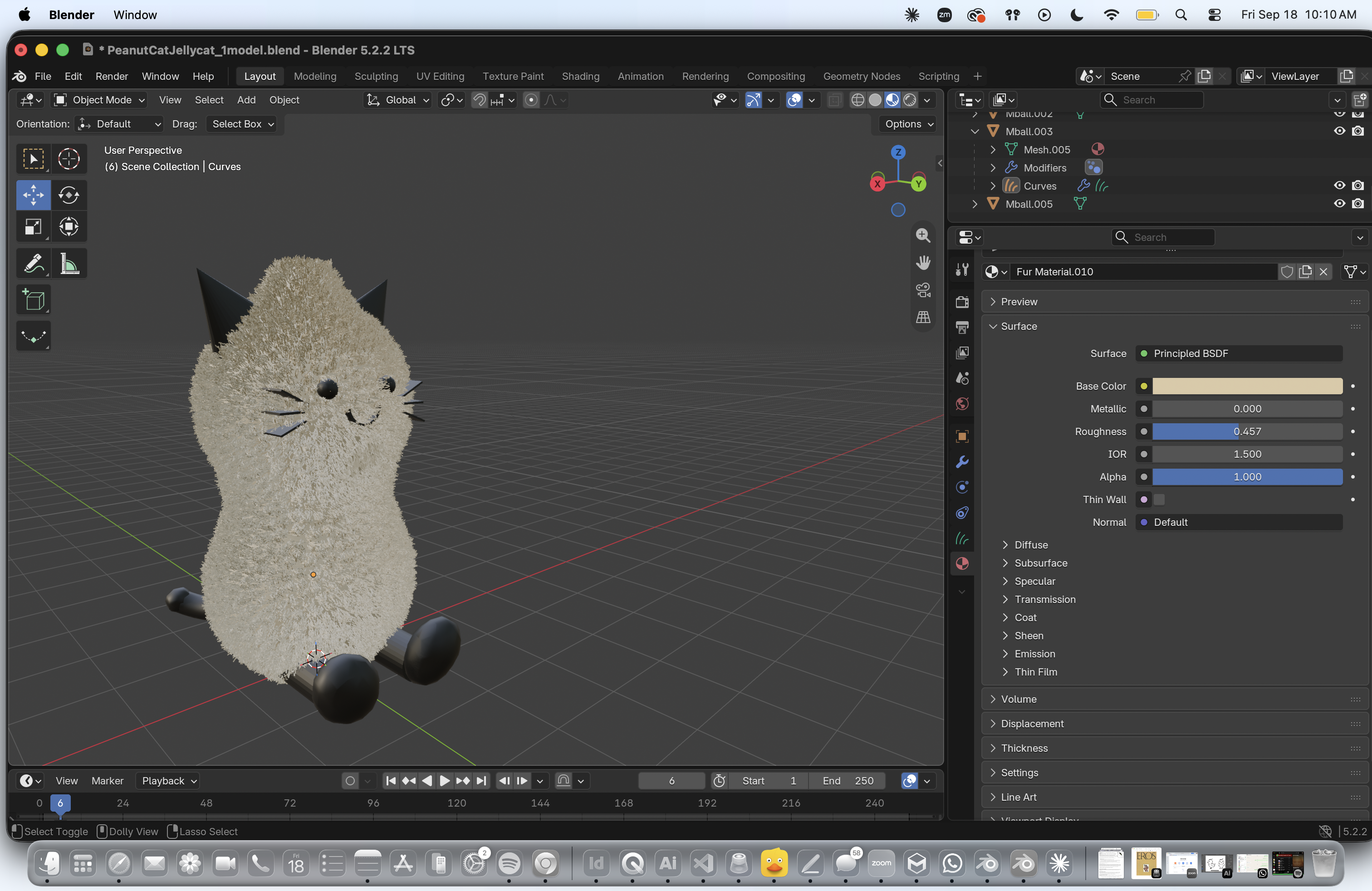Switch to the Geometry Nodes workspace

click(861, 76)
